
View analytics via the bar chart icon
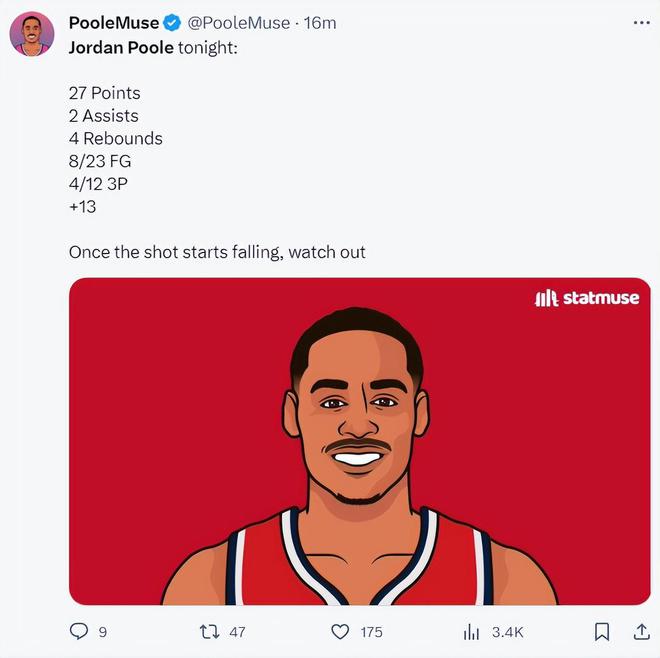[x=472, y=632]
